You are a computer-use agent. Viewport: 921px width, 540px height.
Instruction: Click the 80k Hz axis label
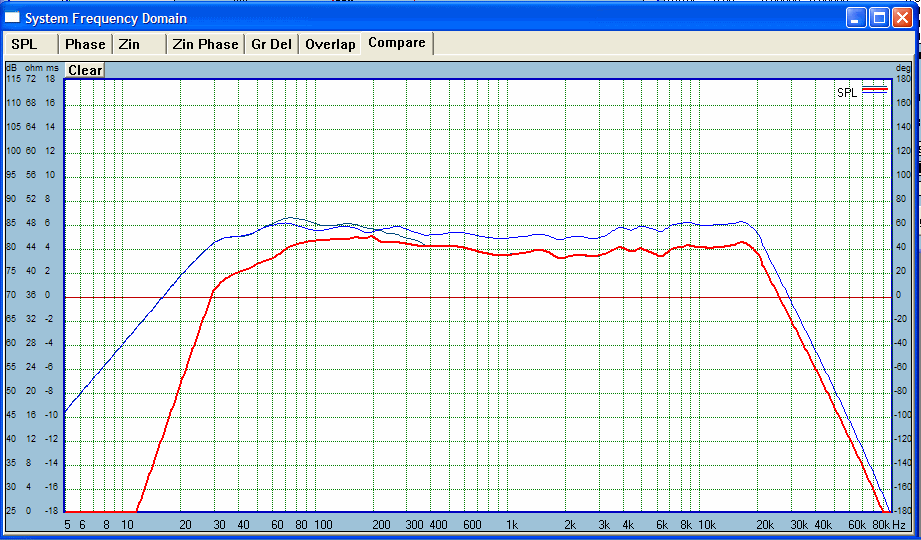889,525
